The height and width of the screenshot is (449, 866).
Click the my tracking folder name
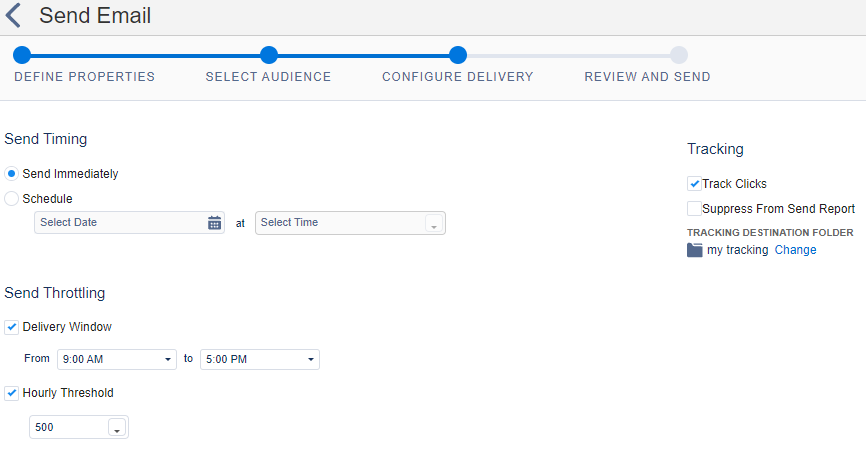[x=737, y=250]
